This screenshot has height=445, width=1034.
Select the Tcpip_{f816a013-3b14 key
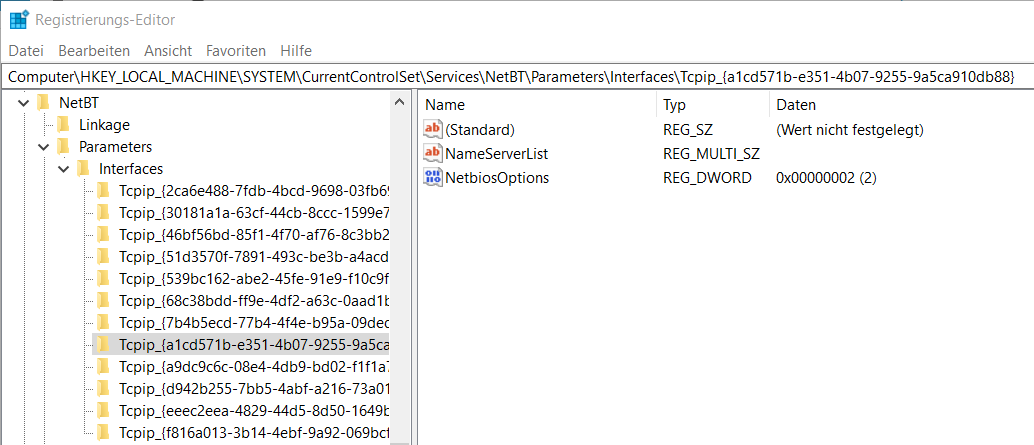pos(255,432)
